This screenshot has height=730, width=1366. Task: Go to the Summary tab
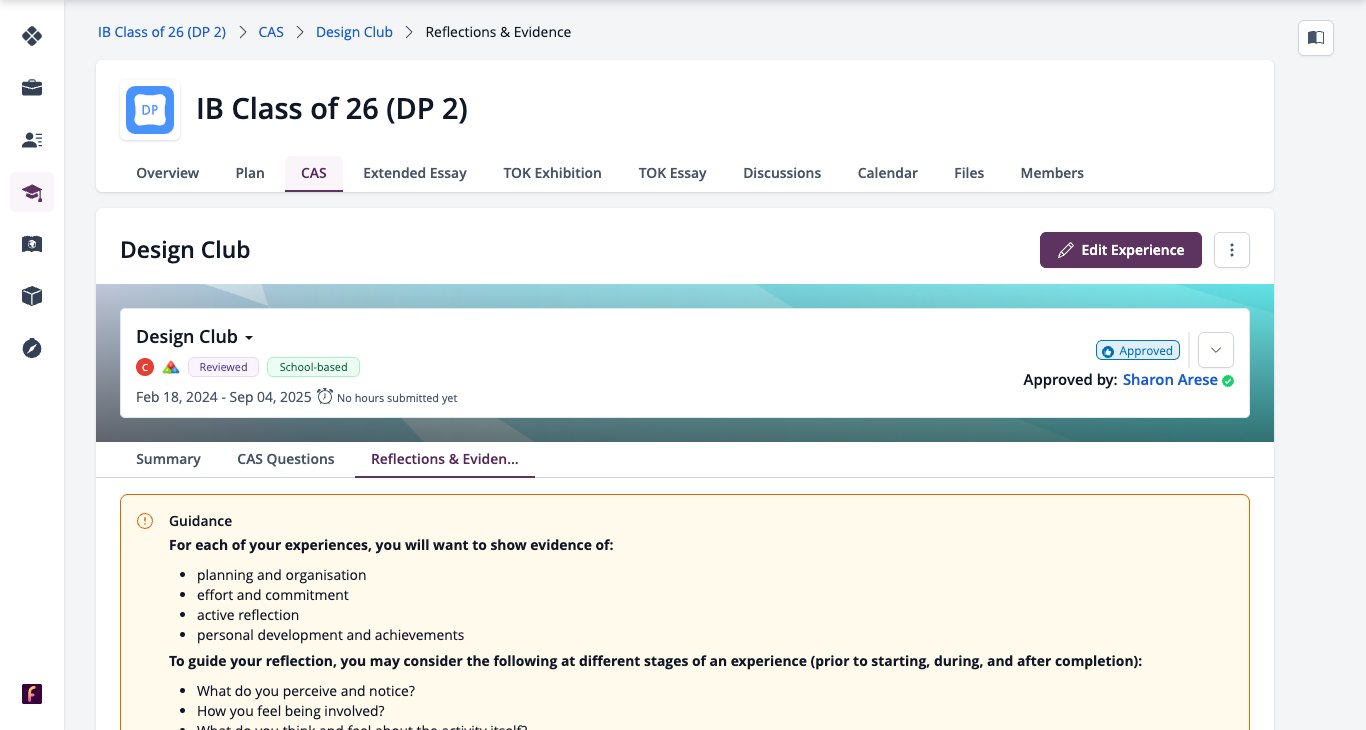tap(168, 459)
